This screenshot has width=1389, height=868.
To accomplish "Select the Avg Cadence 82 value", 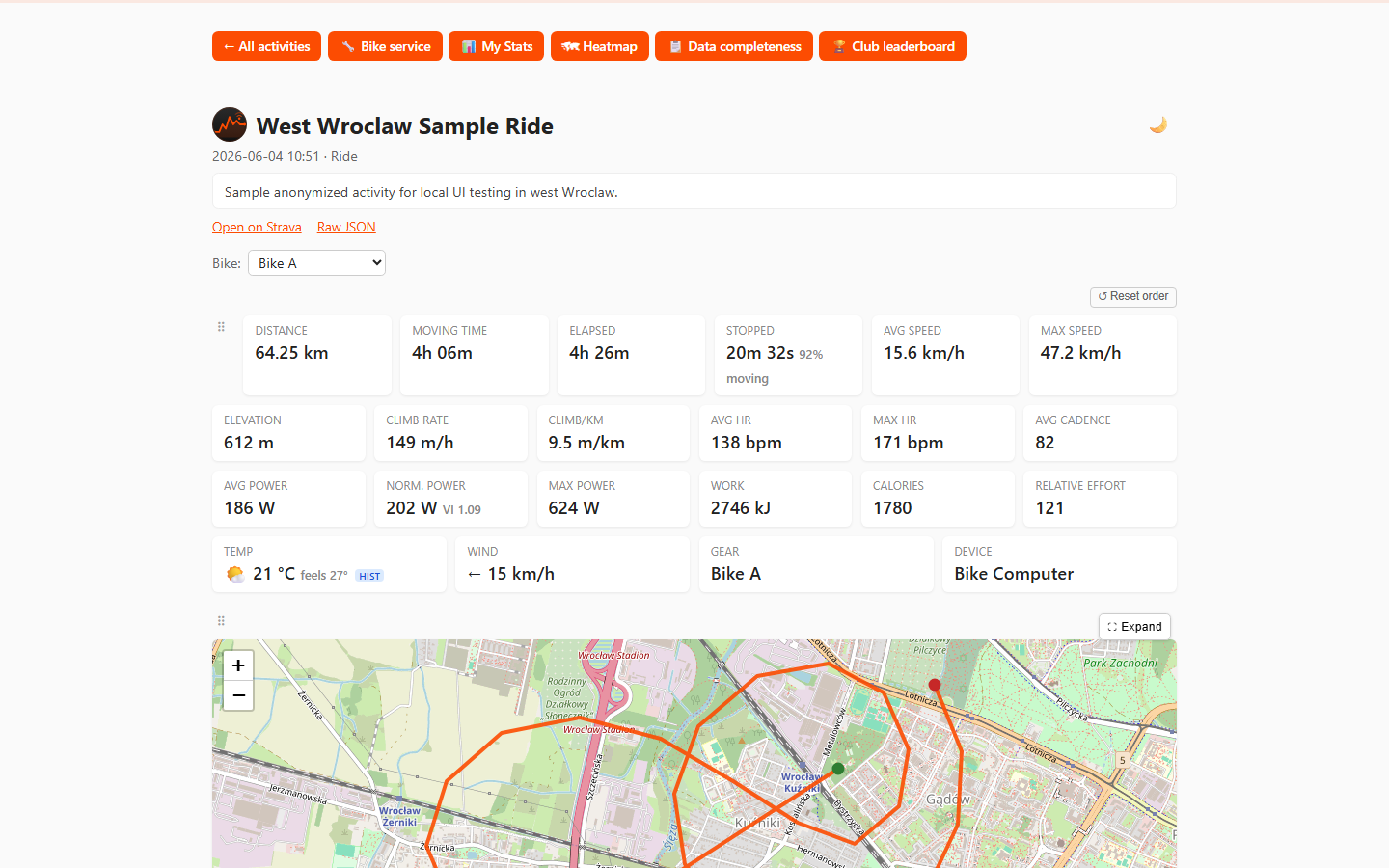I will coord(1045,443).
